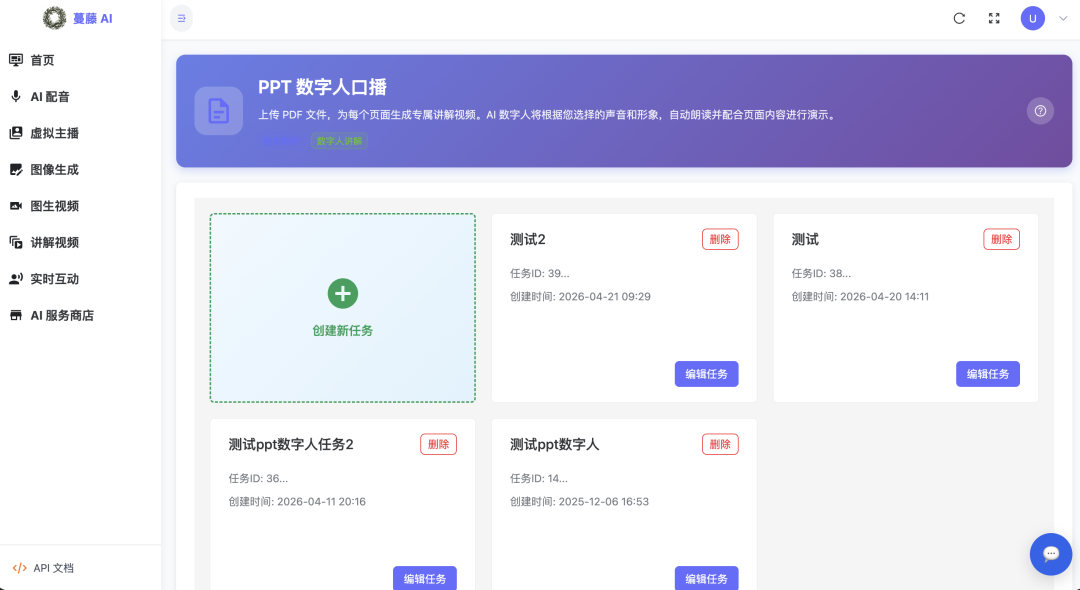1080x590 pixels.
Task: Click 任务ID: 14... text
Action: (x=539, y=478)
